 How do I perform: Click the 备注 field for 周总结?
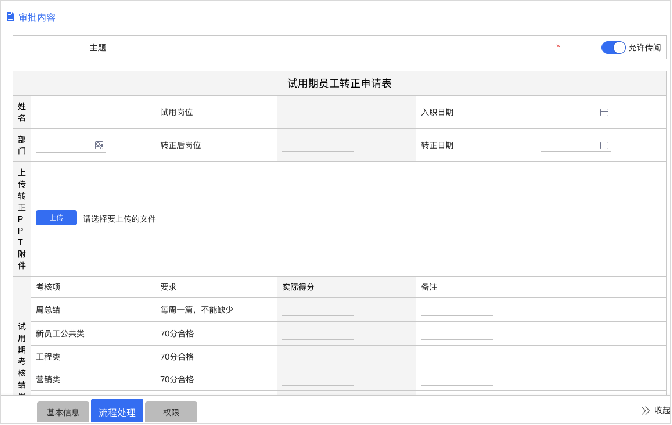pyautogui.click(x=457, y=310)
